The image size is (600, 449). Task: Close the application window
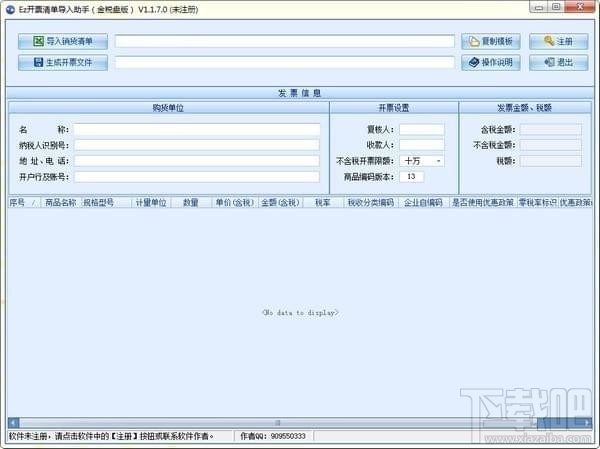point(580,7)
